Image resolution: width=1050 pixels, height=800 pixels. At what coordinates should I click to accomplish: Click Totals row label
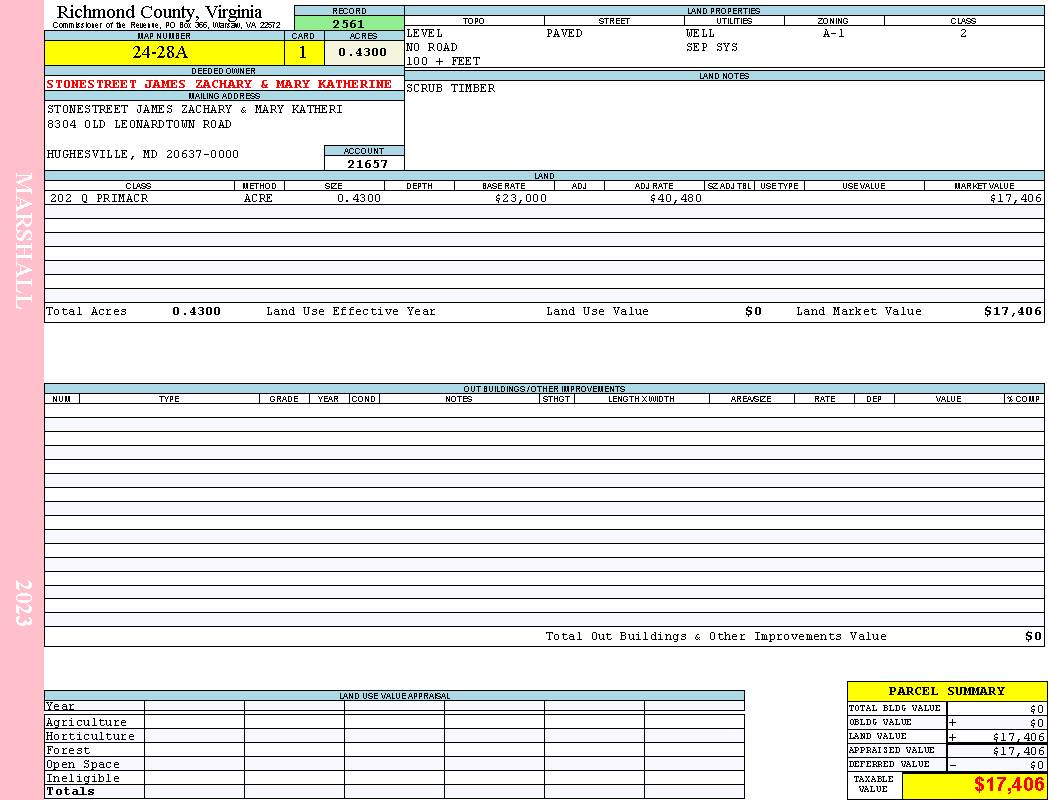click(70, 791)
